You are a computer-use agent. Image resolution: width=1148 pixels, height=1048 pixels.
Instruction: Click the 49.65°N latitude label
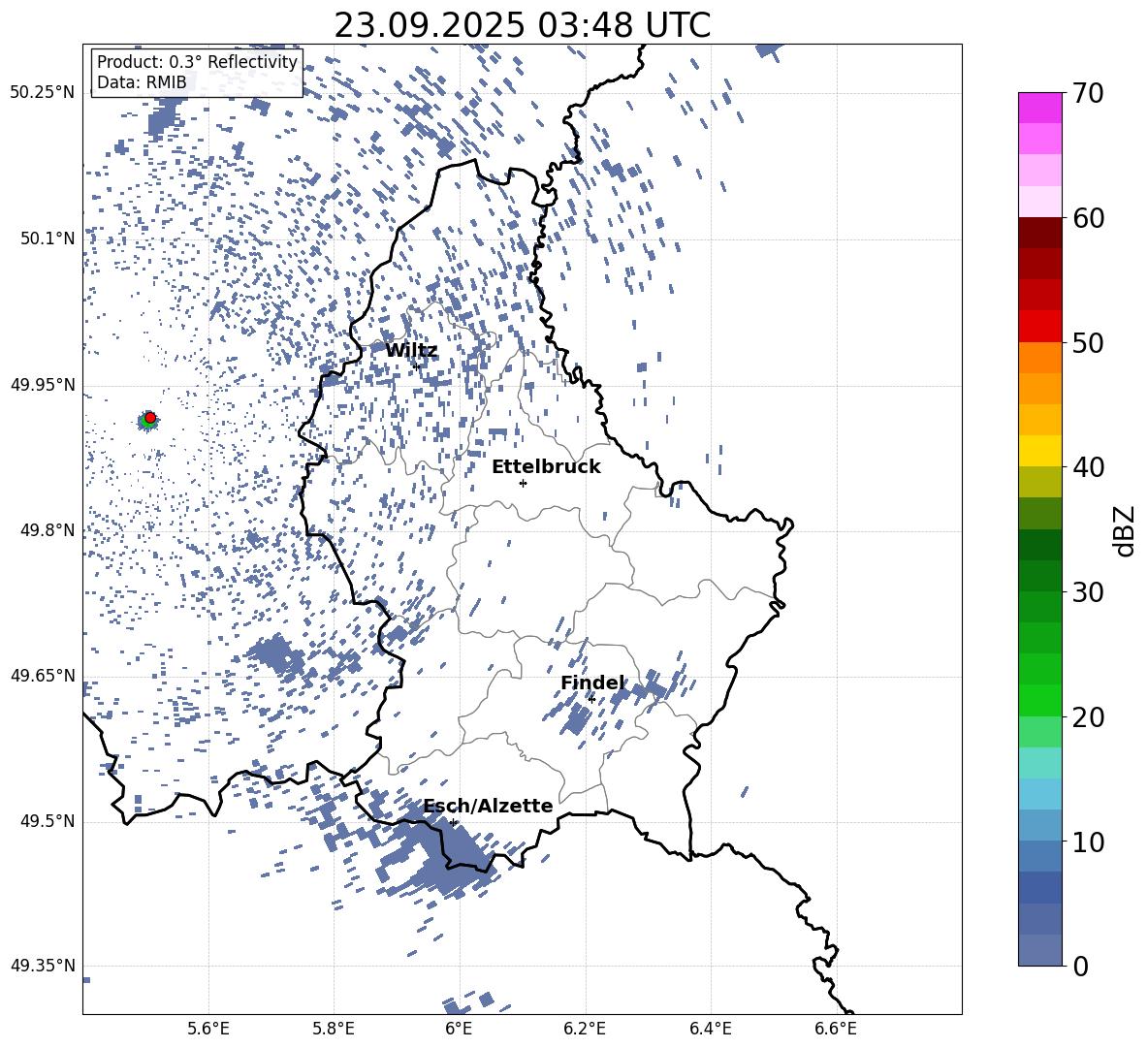click(x=43, y=675)
